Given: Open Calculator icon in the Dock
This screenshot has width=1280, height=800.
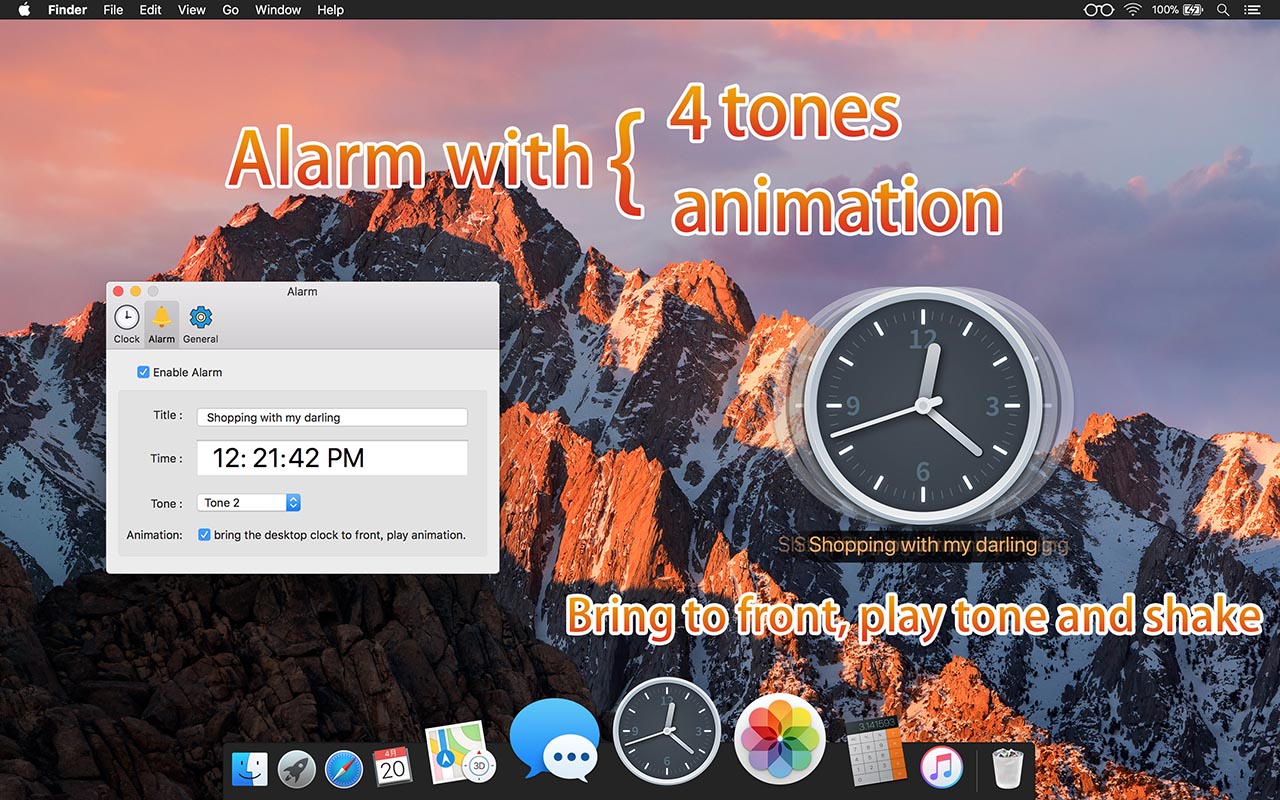Looking at the screenshot, I should (x=875, y=752).
